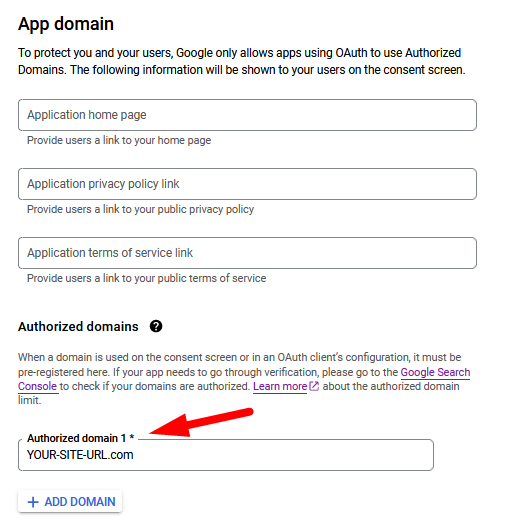Click 'Provide users a link to your public privacy policy' hint
Image resolution: width=519 pixels, height=522 pixels.
click(x=140, y=209)
